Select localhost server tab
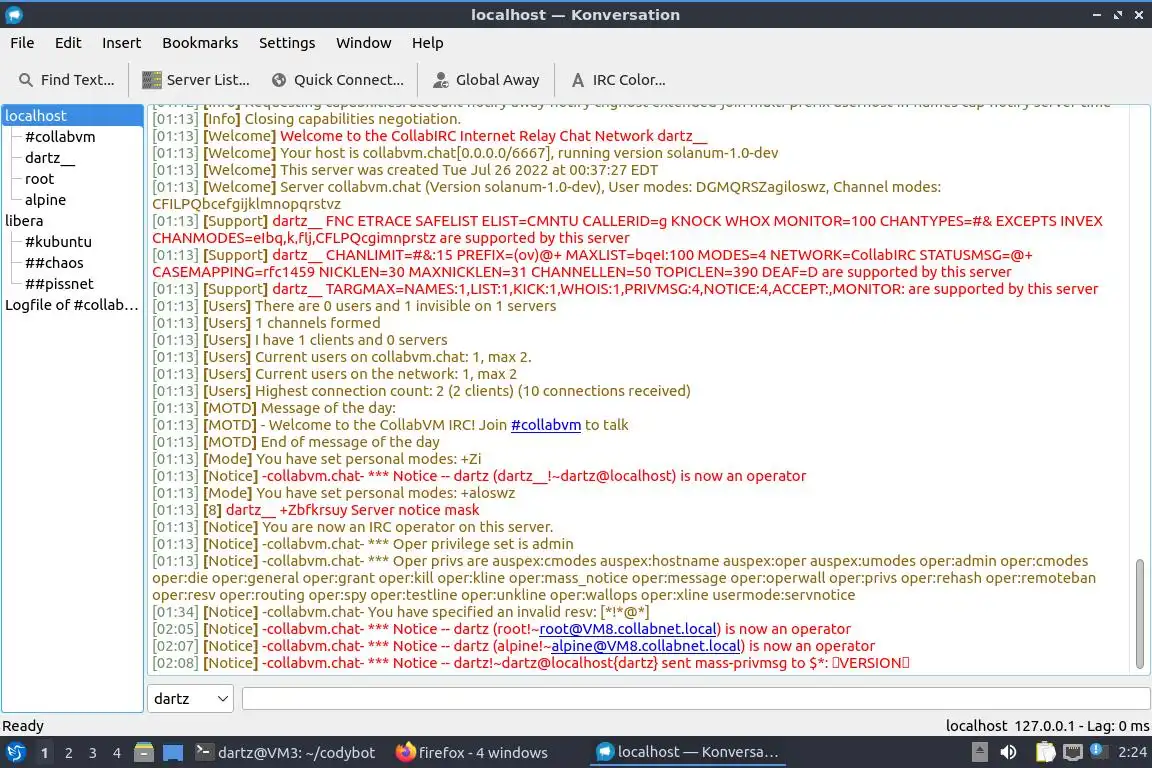Viewport: 1152px width, 768px height. (72, 115)
